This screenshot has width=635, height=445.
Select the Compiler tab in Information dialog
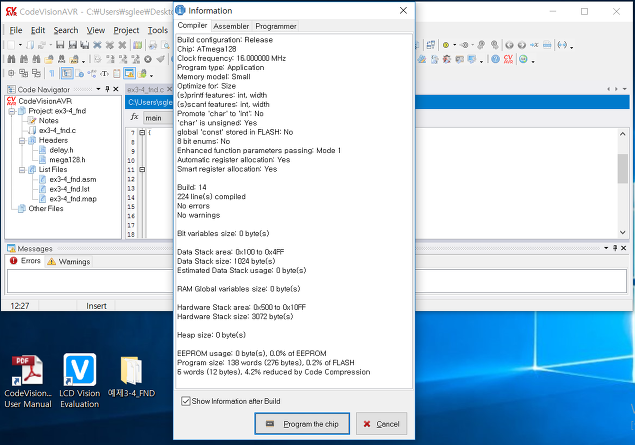click(x=192, y=26)
